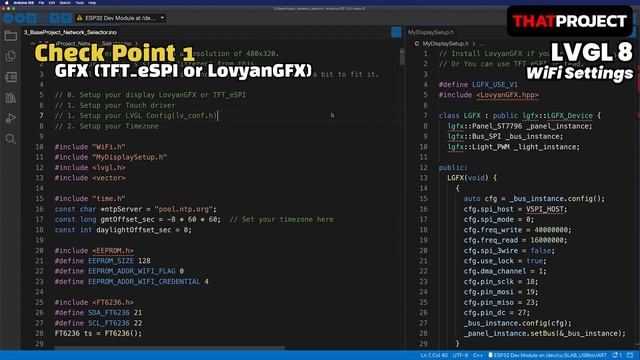Viewport: 640px width, 360px height.
Task: Click comment 'Setup your Touch driver'
Action: click(x=127, y=105)
